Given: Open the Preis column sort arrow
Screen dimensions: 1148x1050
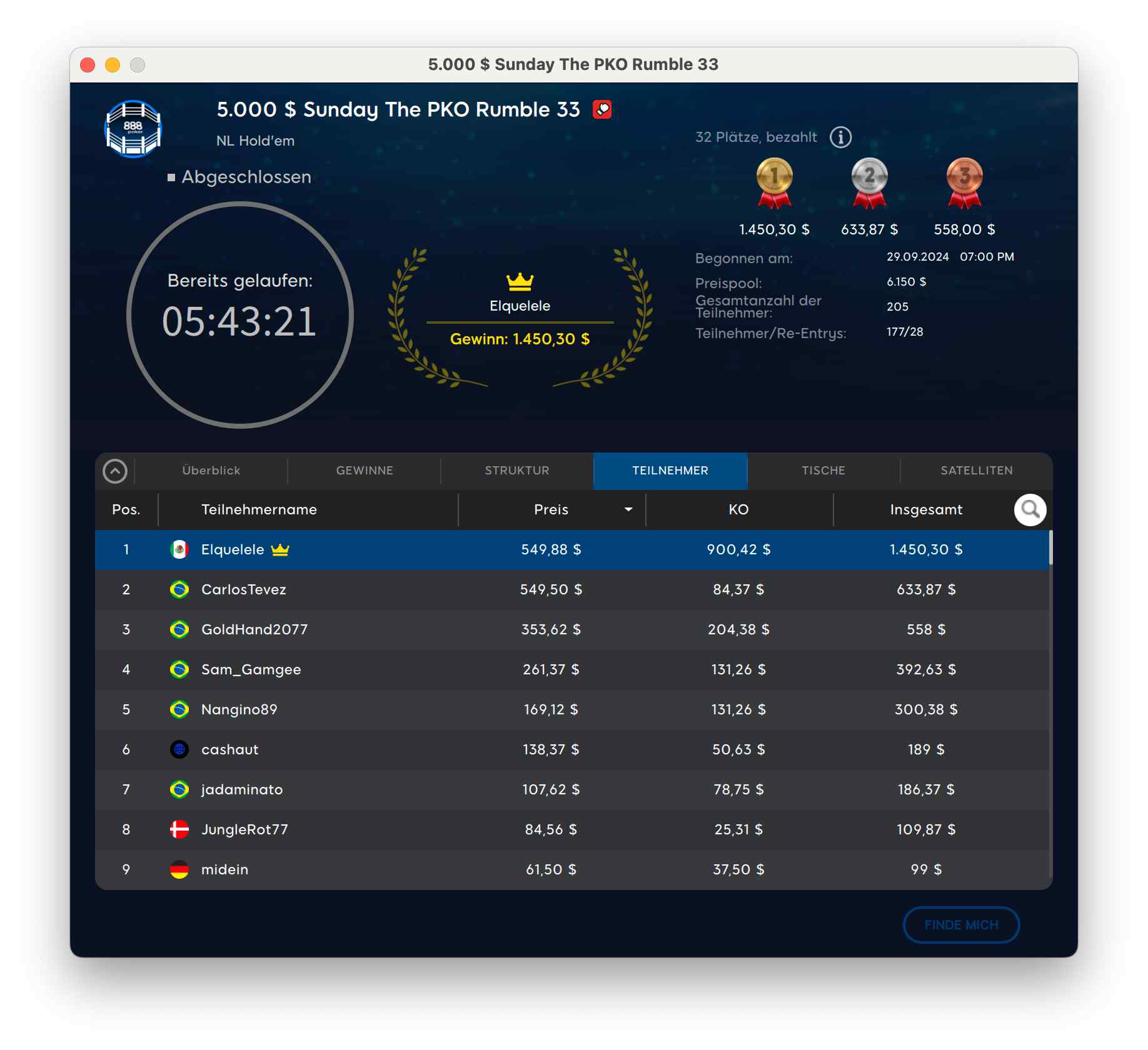Looking at the screenshot, I should pyautogui.click(x=628, y=510).
